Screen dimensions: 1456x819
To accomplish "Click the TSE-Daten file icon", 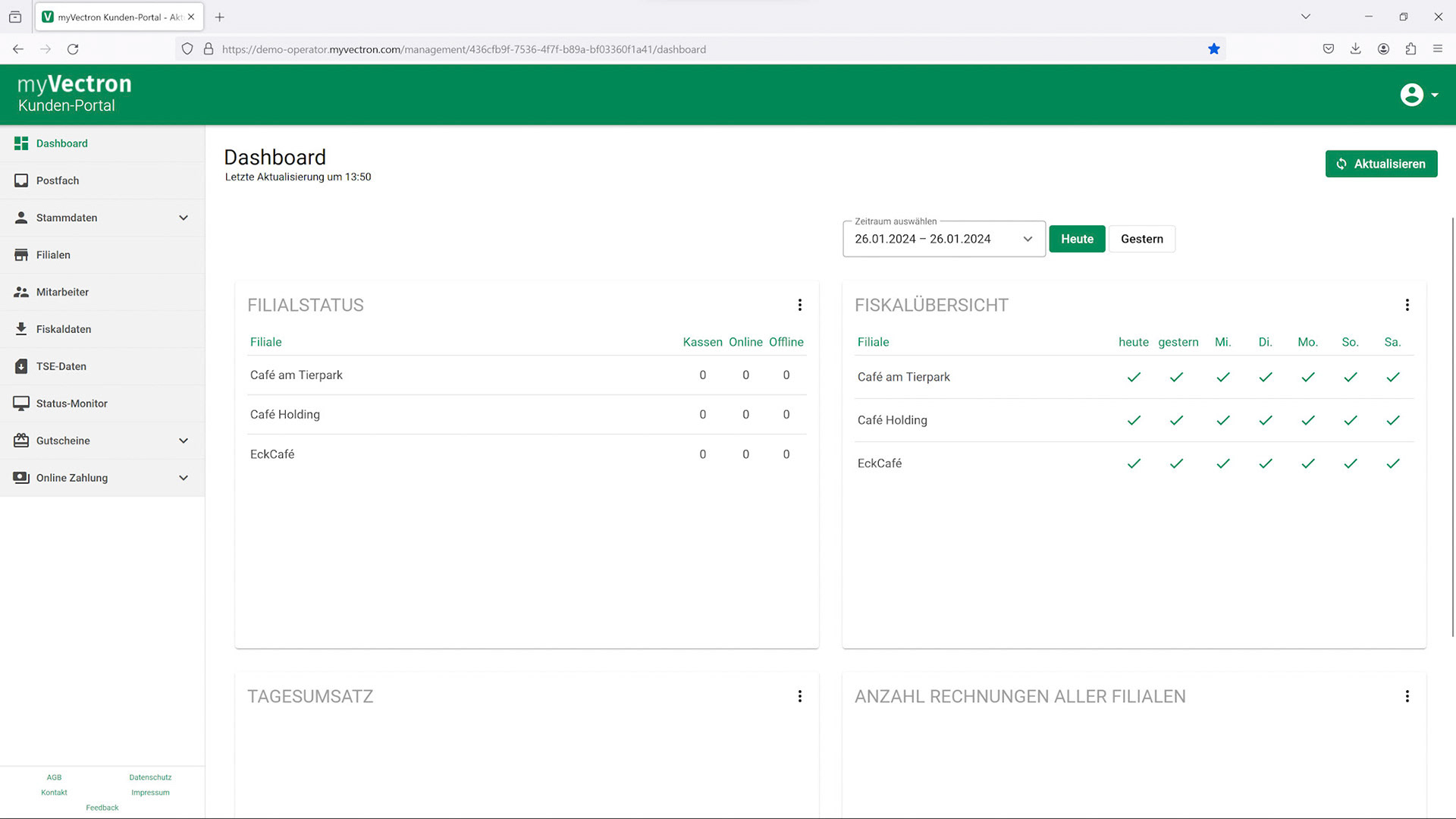I will tap(21, 366).
